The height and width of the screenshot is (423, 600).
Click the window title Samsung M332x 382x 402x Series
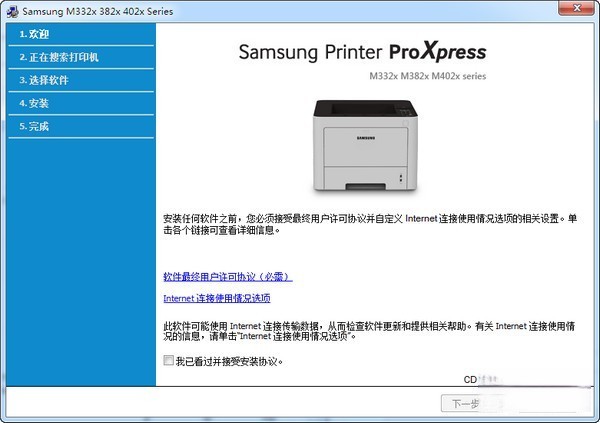[98, 11]
